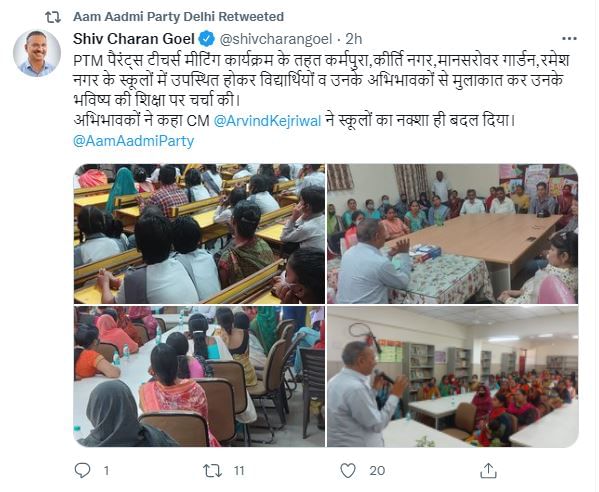The width and height of the screenshot is (599, 492).
Task: Click the retweeted arrows icon at the top
Action: point(53,17)
